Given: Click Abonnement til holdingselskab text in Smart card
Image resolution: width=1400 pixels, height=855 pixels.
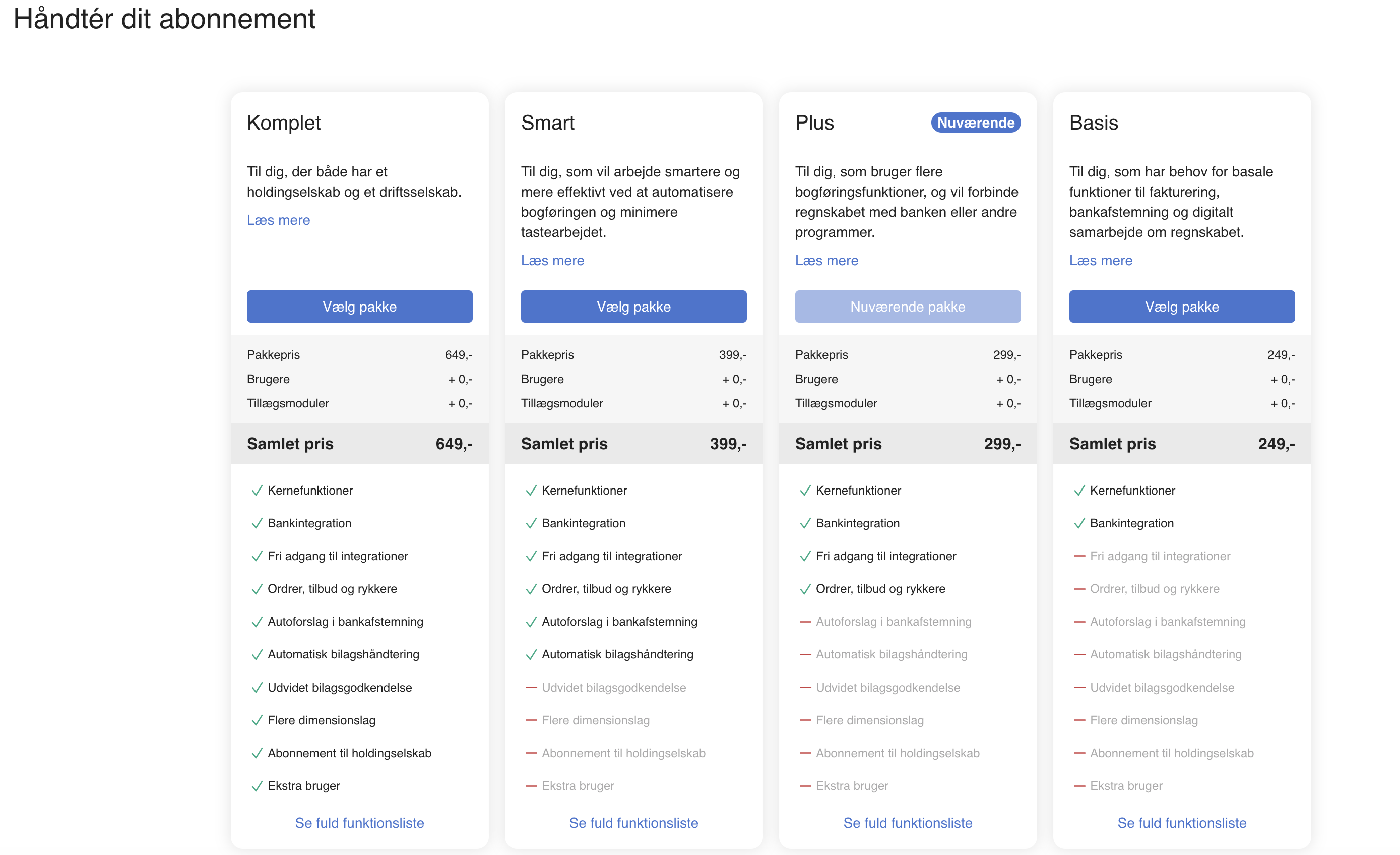Looking at the screenshot, I should 623,753.
